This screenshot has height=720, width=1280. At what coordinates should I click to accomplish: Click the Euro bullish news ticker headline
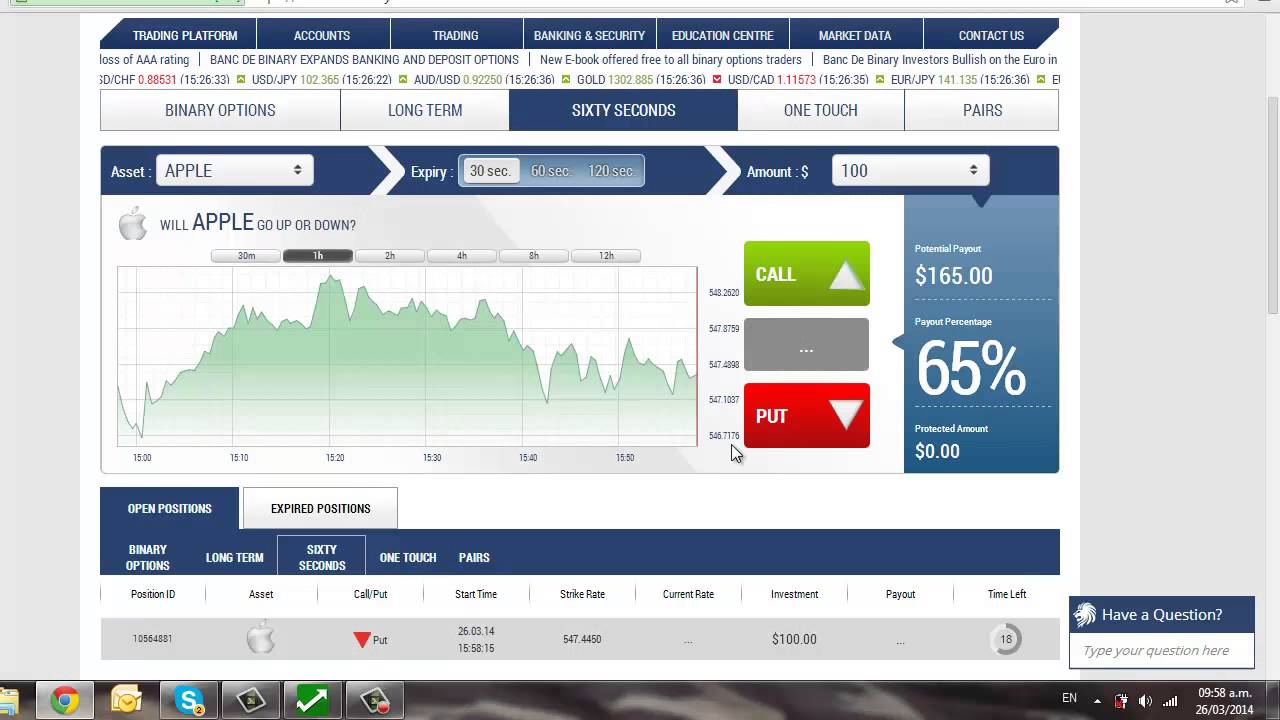[940, 60]
